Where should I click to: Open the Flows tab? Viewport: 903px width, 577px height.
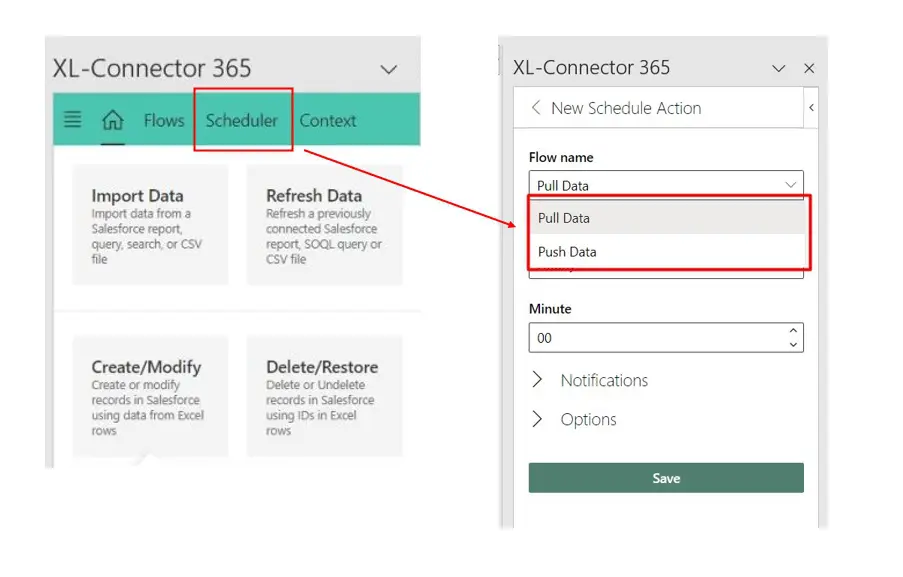pyautogui.click(x=163, y=120)
